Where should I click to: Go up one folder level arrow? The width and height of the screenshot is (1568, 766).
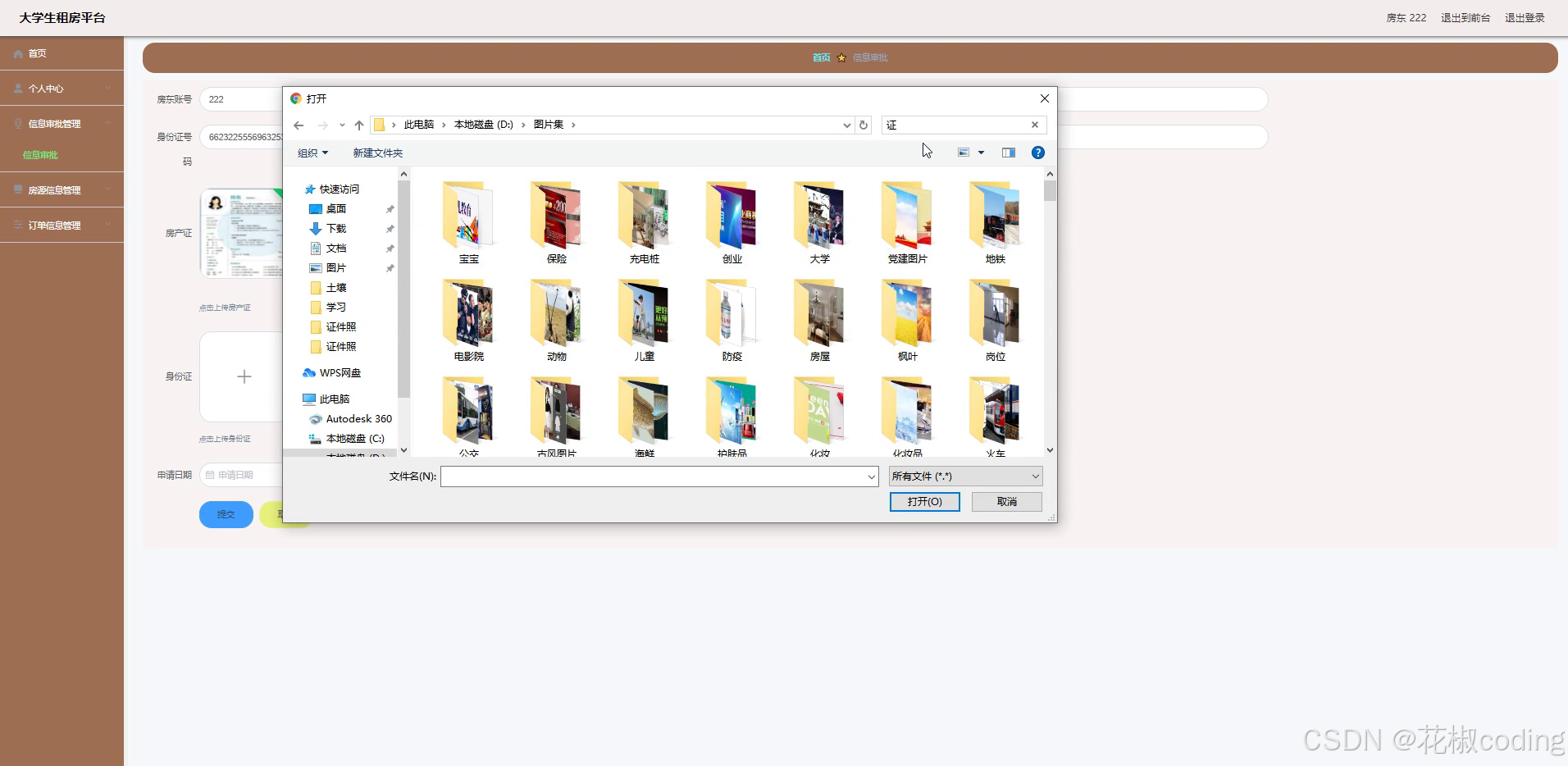click(x=359, y=125)
